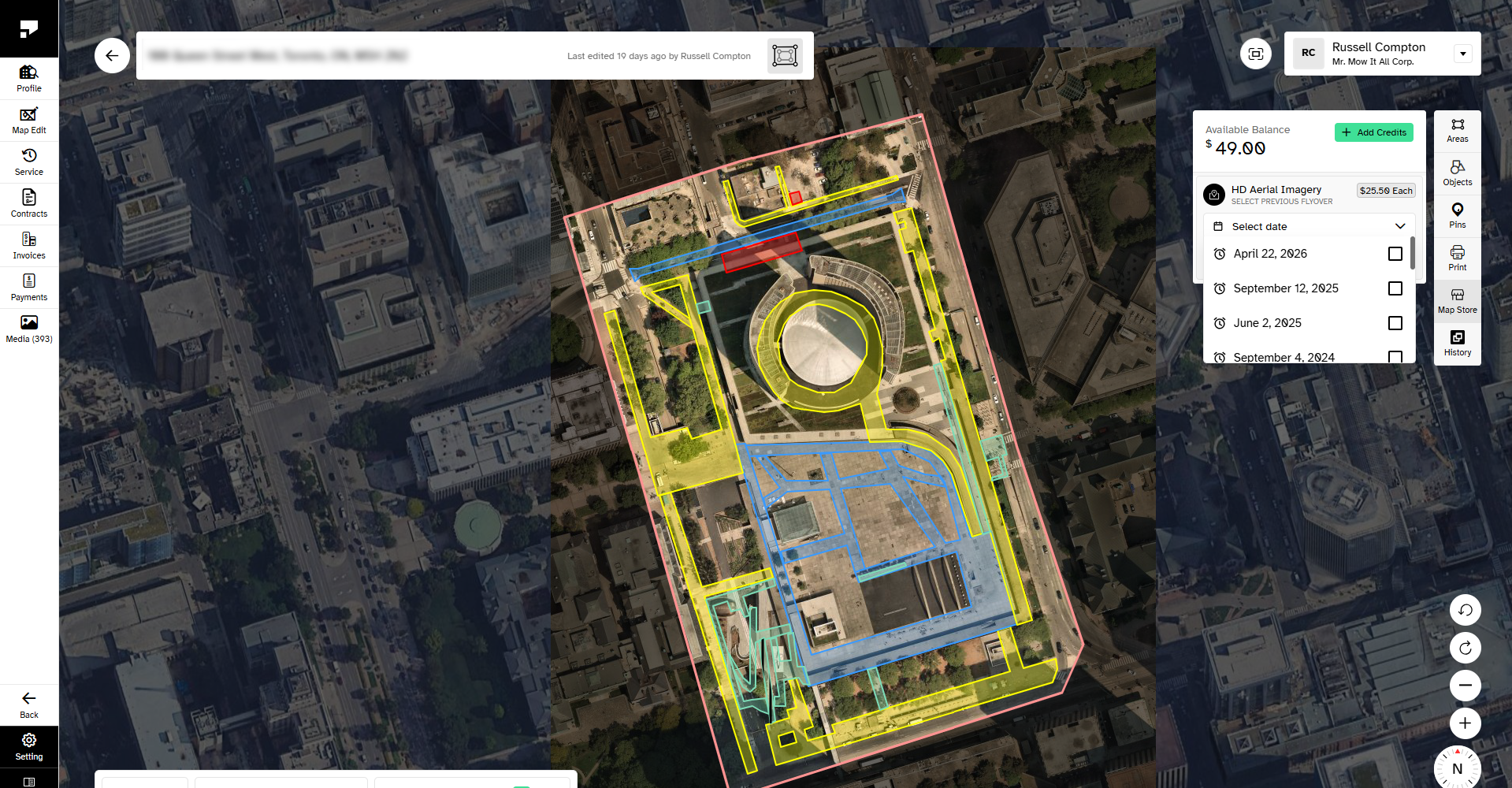Open the Contracts section
The width and height of the screenshot is (1512, 788).
coord(29,204)
